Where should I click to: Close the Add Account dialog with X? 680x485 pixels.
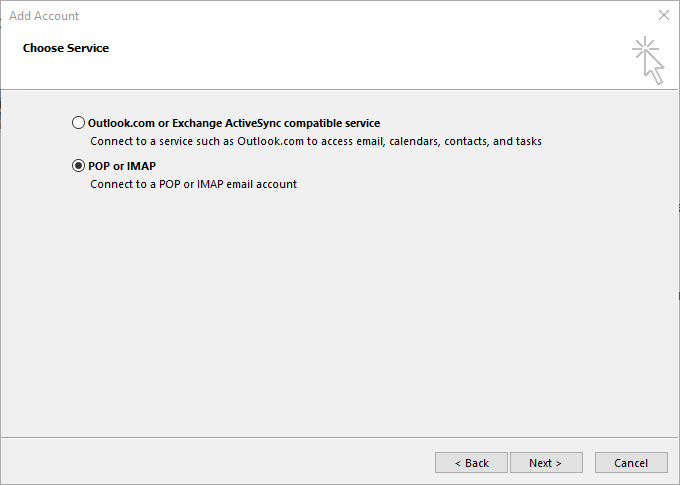(663, 16)
